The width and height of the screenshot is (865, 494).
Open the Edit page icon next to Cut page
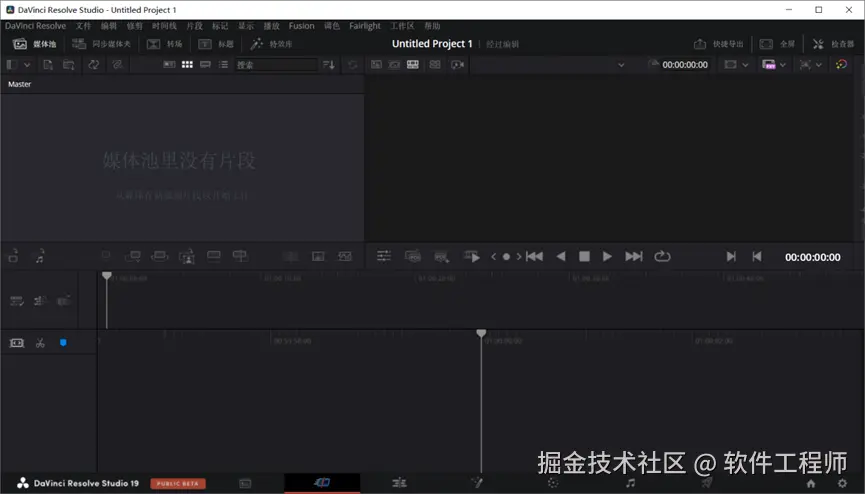tap(399, 483)
